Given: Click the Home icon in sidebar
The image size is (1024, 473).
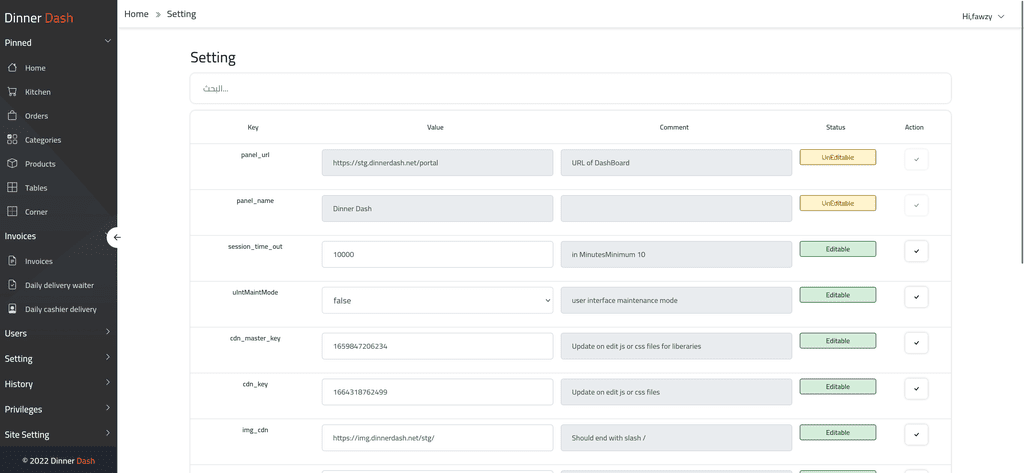Looking at the screenshot, I should tap(12, 68).
